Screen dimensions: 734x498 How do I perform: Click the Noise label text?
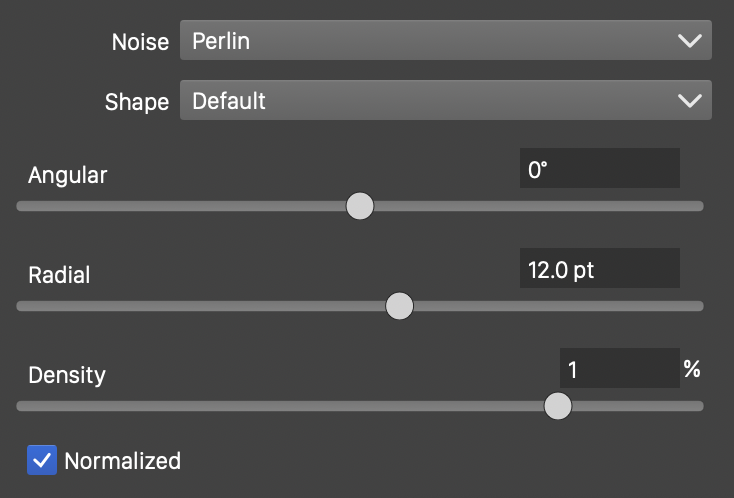tap(140, 43)
